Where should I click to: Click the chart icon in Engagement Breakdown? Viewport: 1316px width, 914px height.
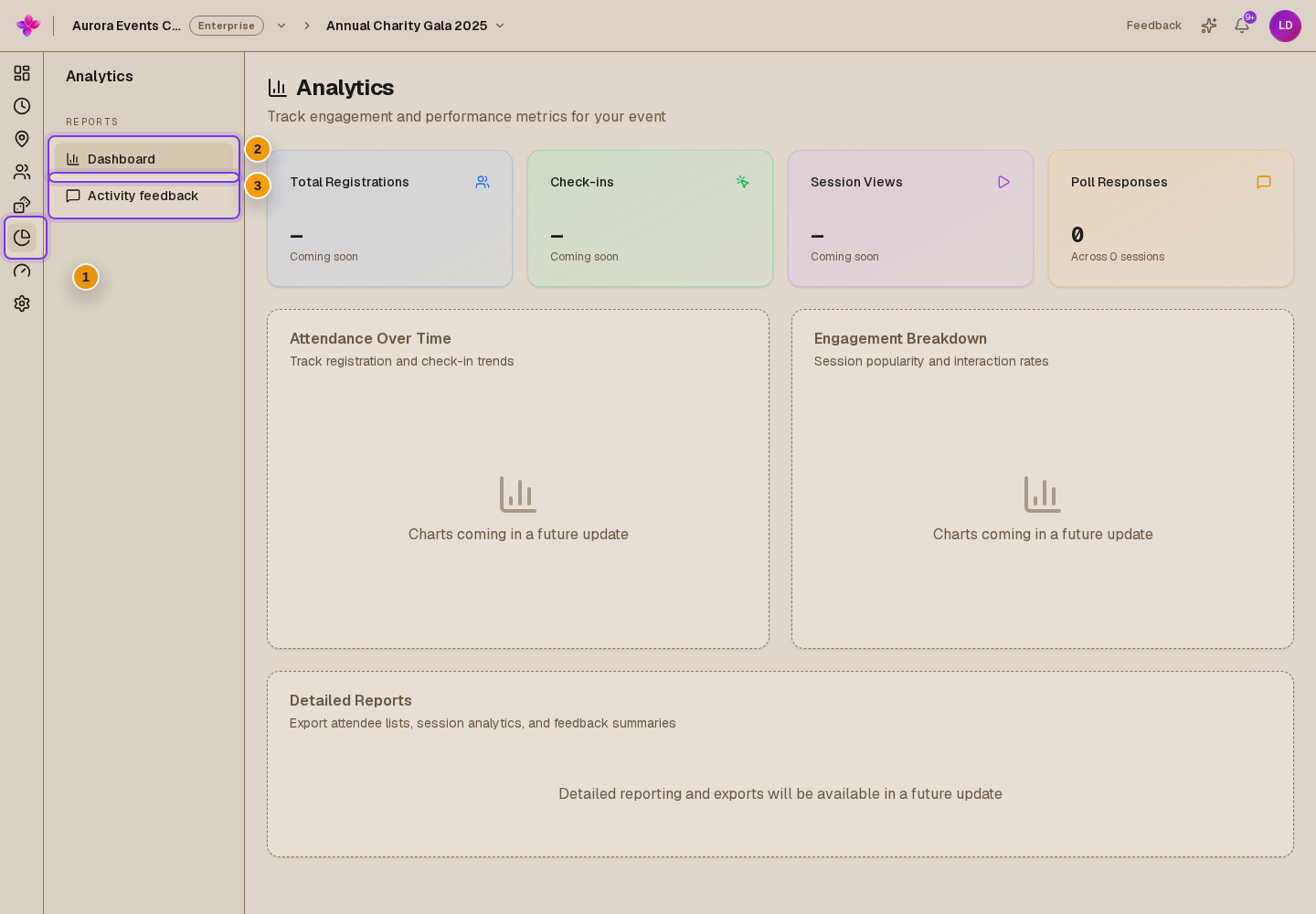(x=1043, y=494)
